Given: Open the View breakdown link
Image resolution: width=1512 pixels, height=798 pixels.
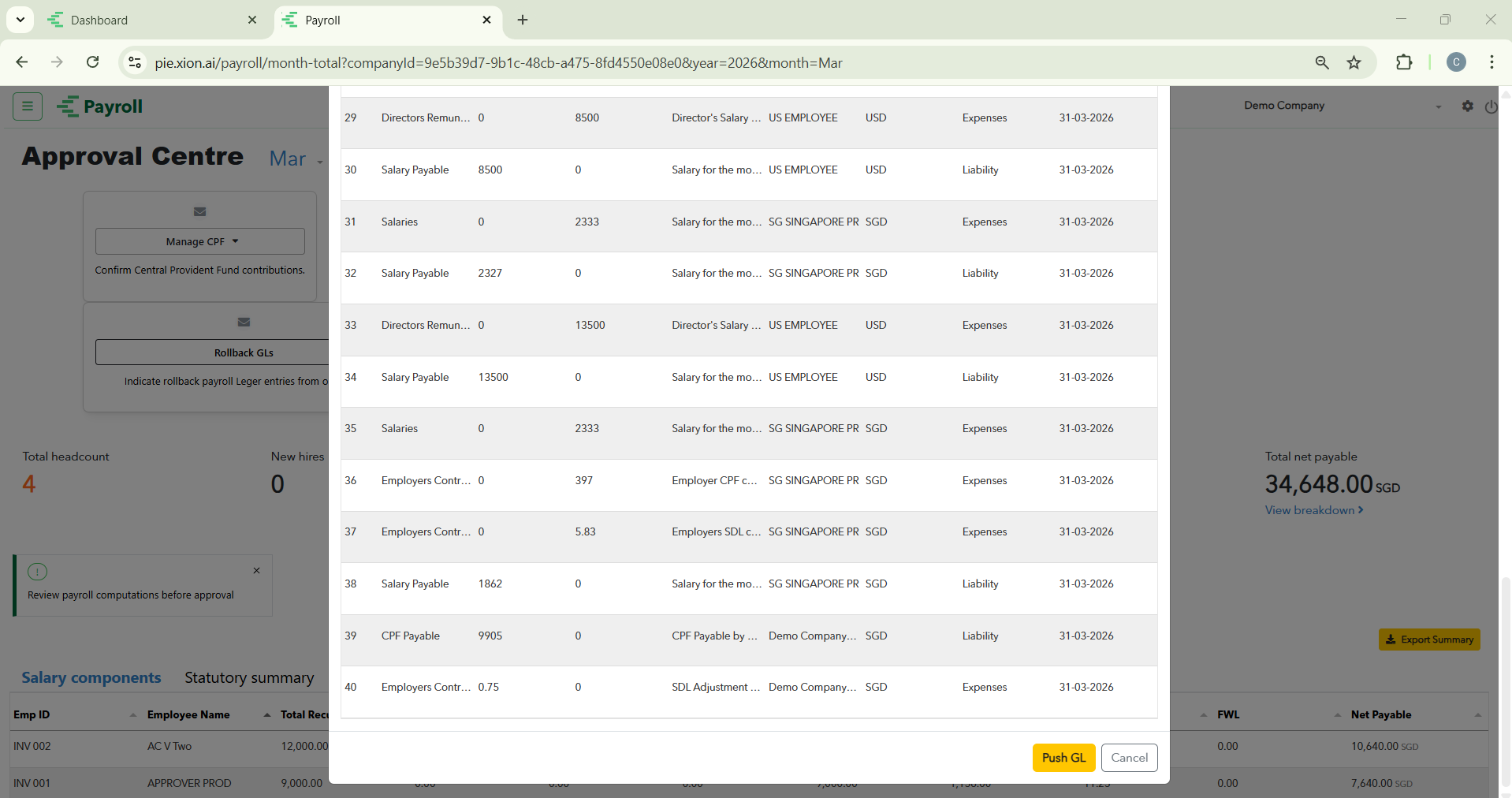Looking at the screenshot, I should [1313, 510].
